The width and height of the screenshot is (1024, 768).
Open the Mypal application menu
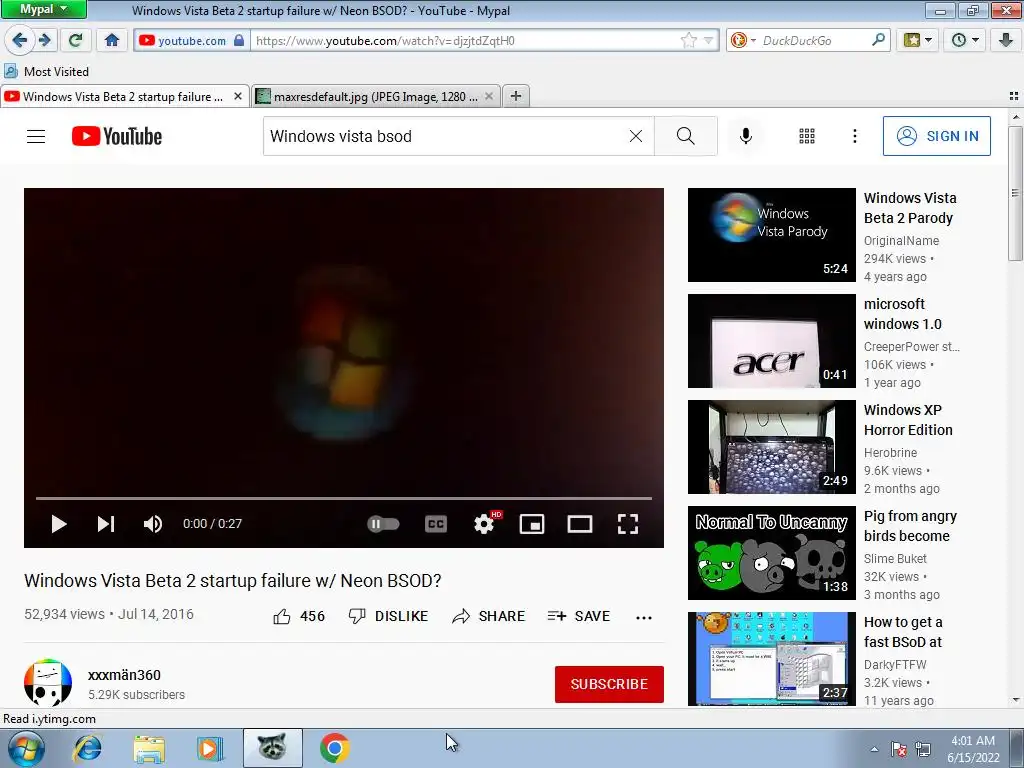point(43,10)
